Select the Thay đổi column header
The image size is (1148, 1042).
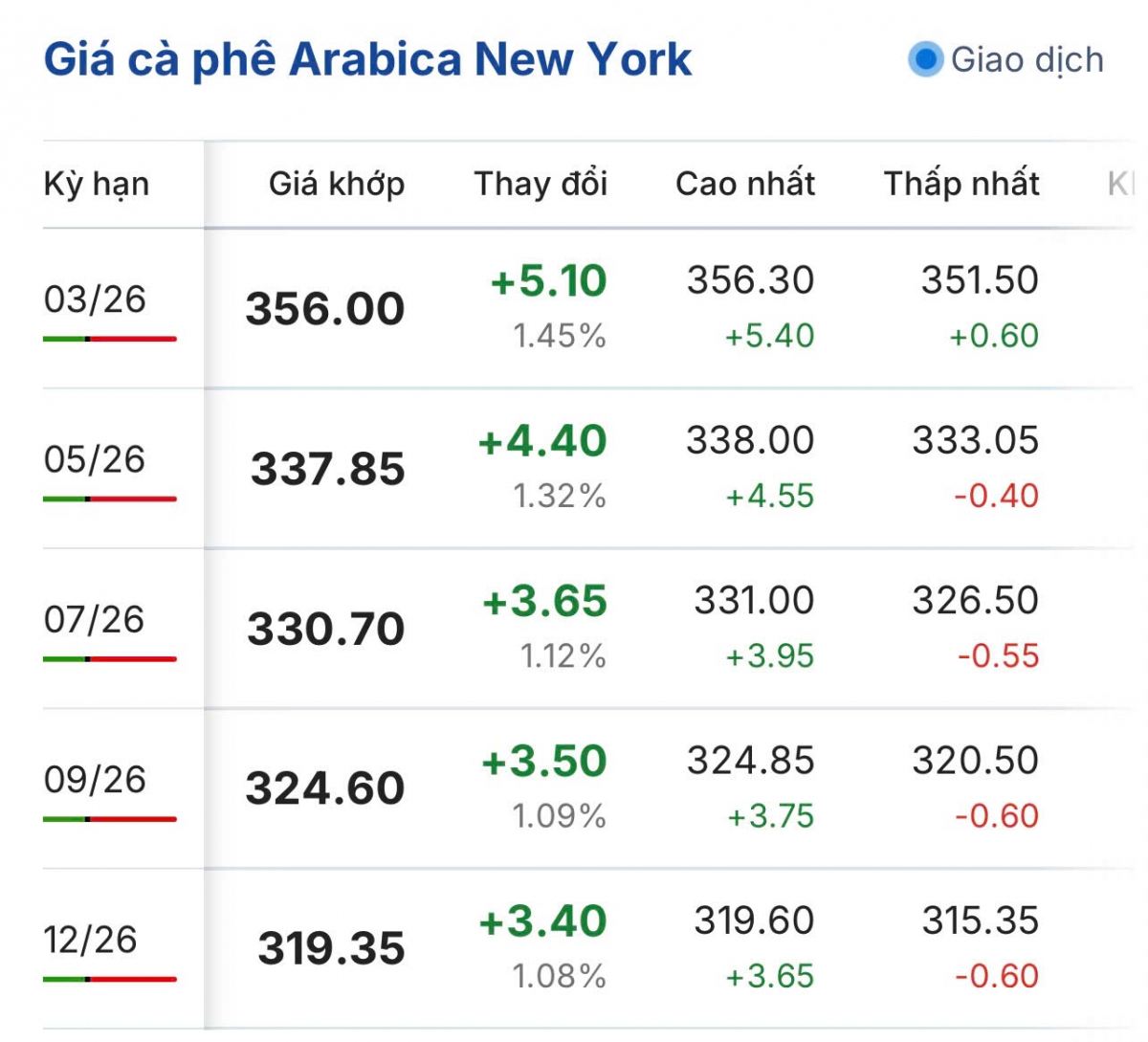tap(541, 184)
